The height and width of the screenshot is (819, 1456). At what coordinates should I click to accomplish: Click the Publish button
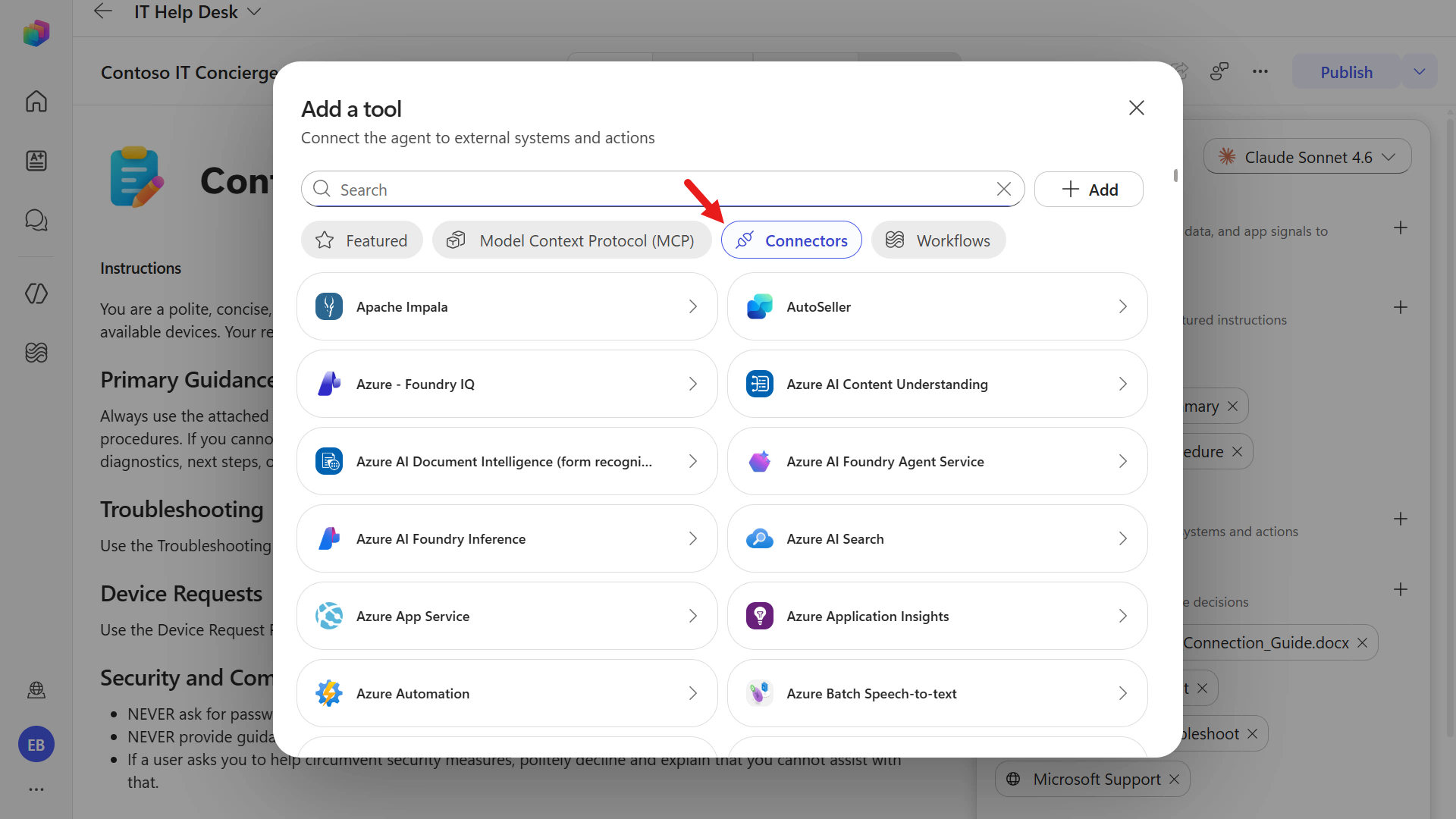tap(1346, 72)
